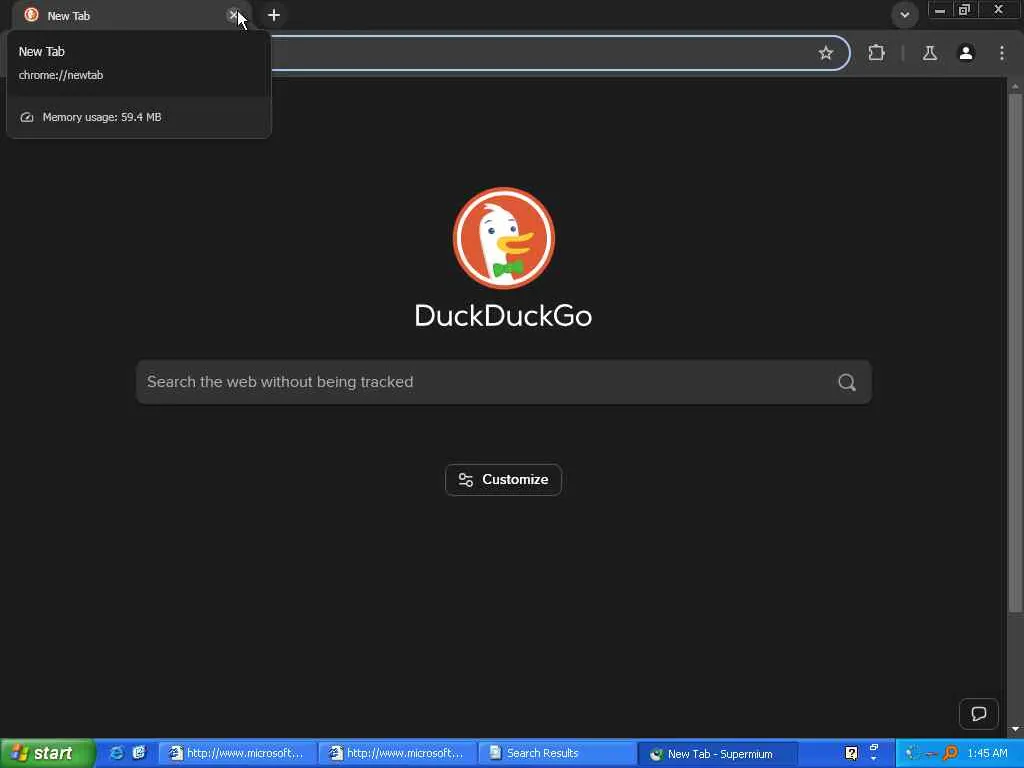Screen dimensions: 1024x768
Task: Open the Extensions puzzle-piece icon
Action: tap(876, 53)
